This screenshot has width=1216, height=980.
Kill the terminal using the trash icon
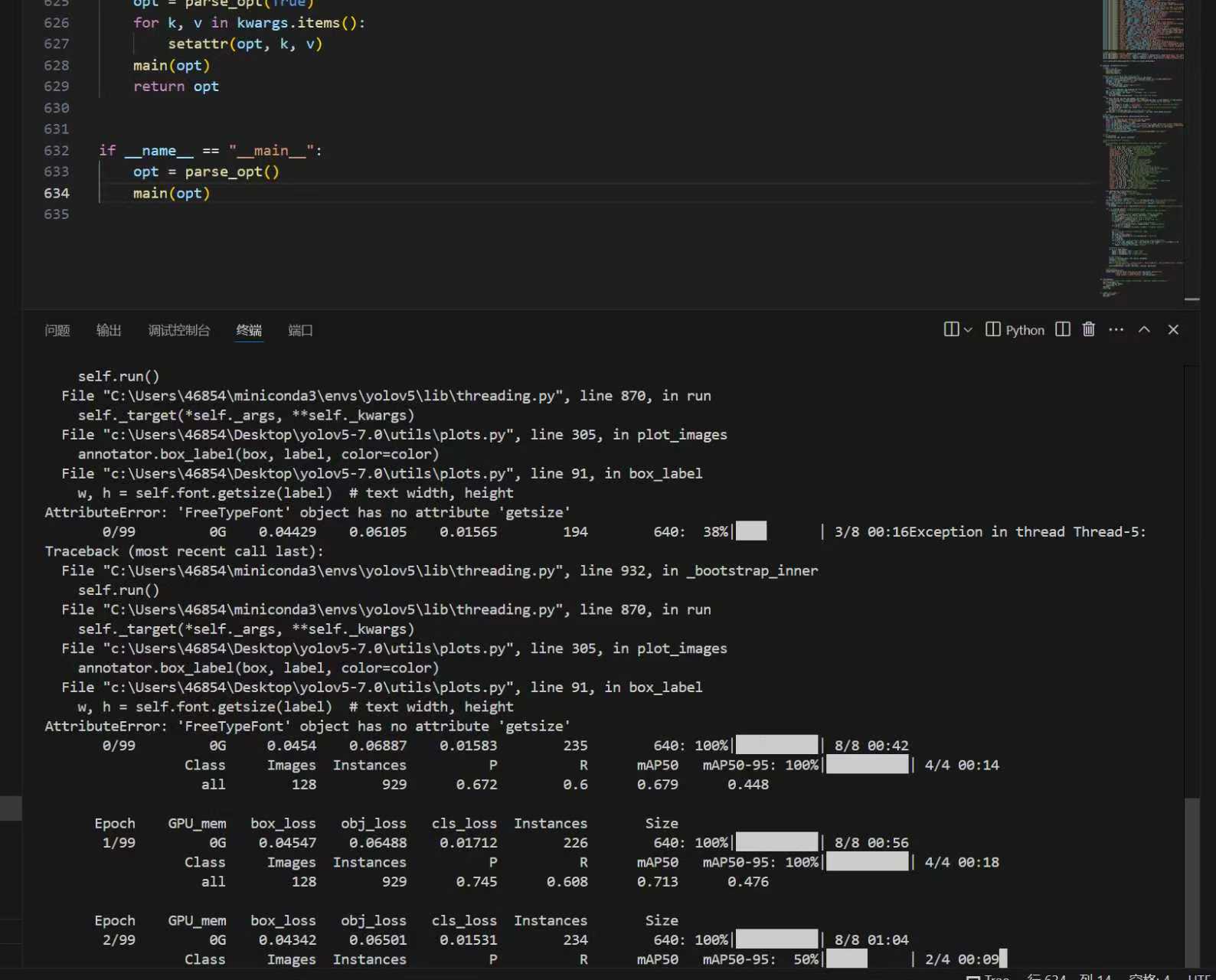(x=1088, y=329)
